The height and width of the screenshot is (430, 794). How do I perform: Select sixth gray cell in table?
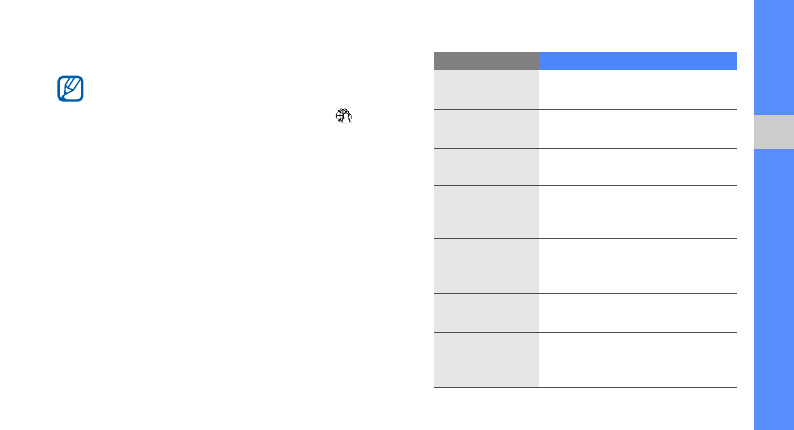486,313
